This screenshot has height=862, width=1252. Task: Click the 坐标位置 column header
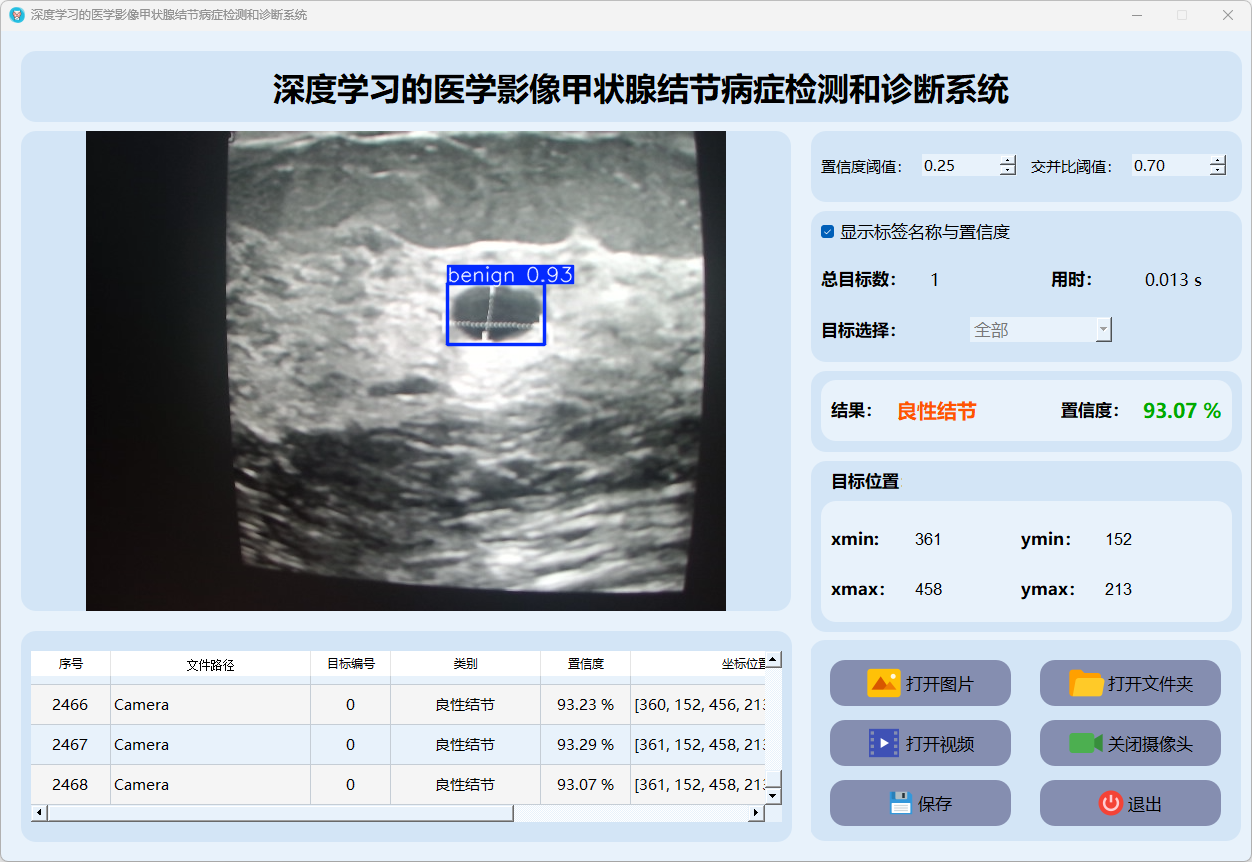click(698, 664)
